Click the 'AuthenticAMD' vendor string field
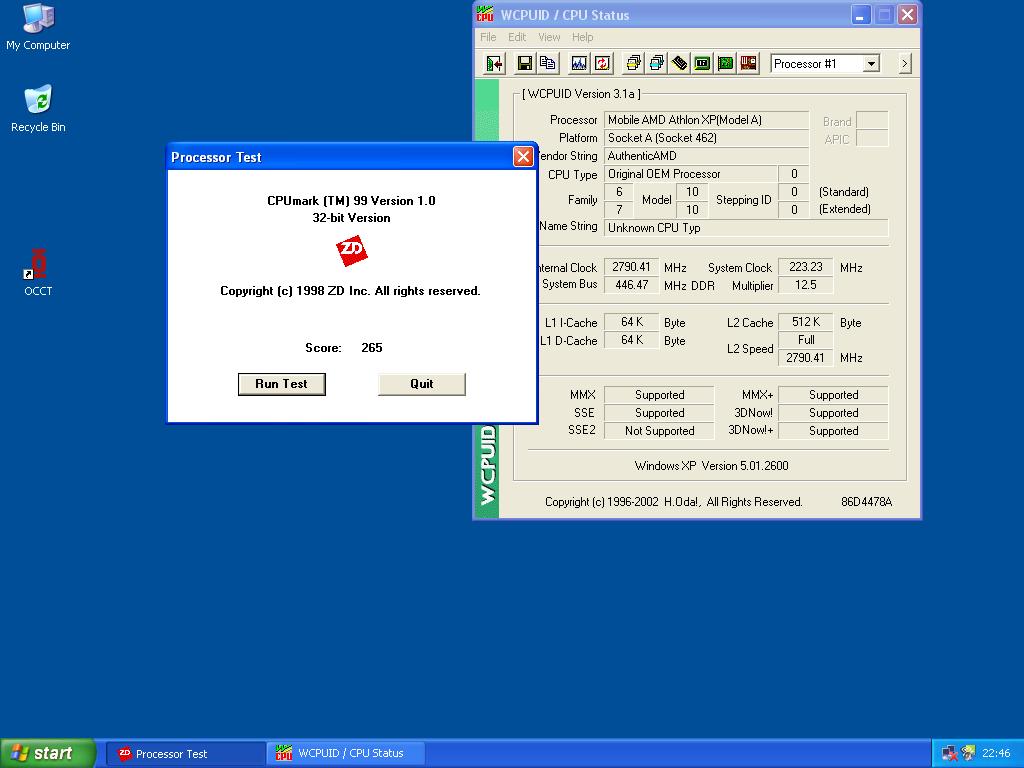The image size is (1024, 768). [x=706, y=156]
